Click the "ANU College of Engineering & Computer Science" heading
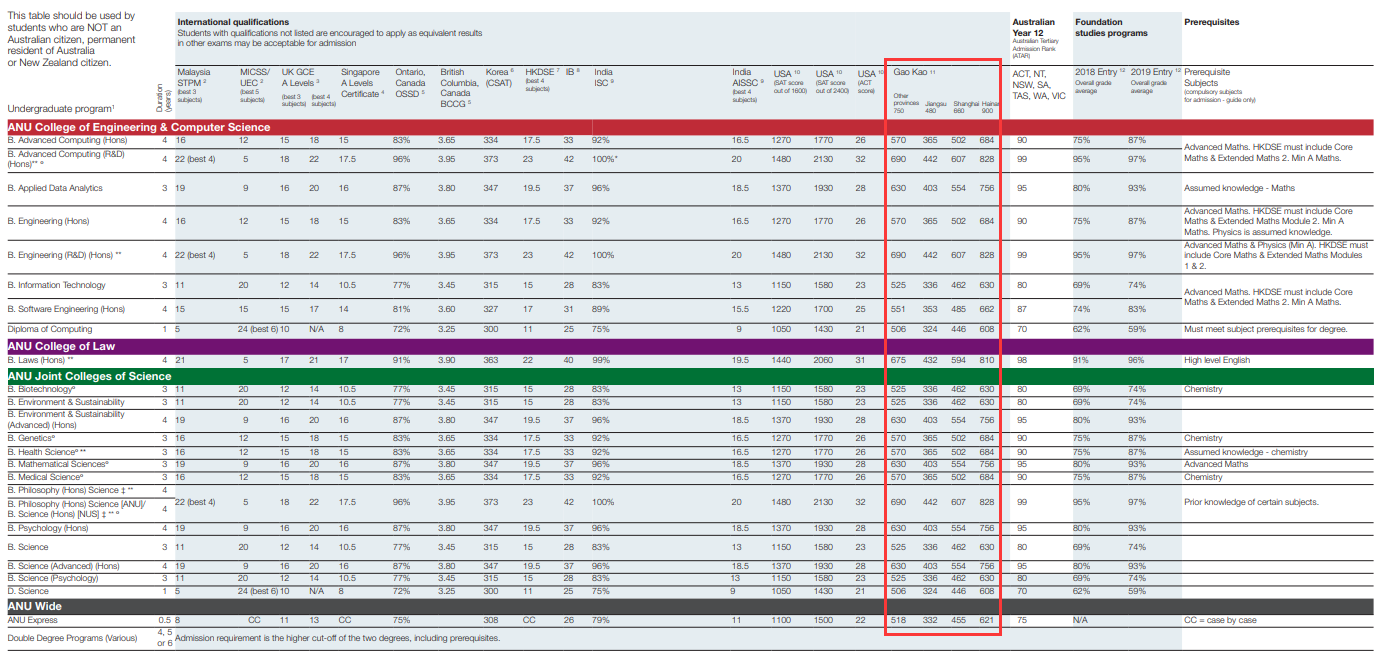 coord(139,128)
